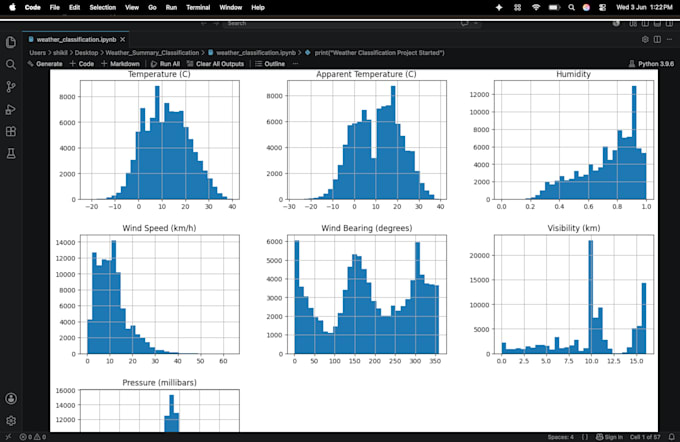Go back using title bar arrow
This screenshot has height=442, width=680.
[x=204, y=23]
